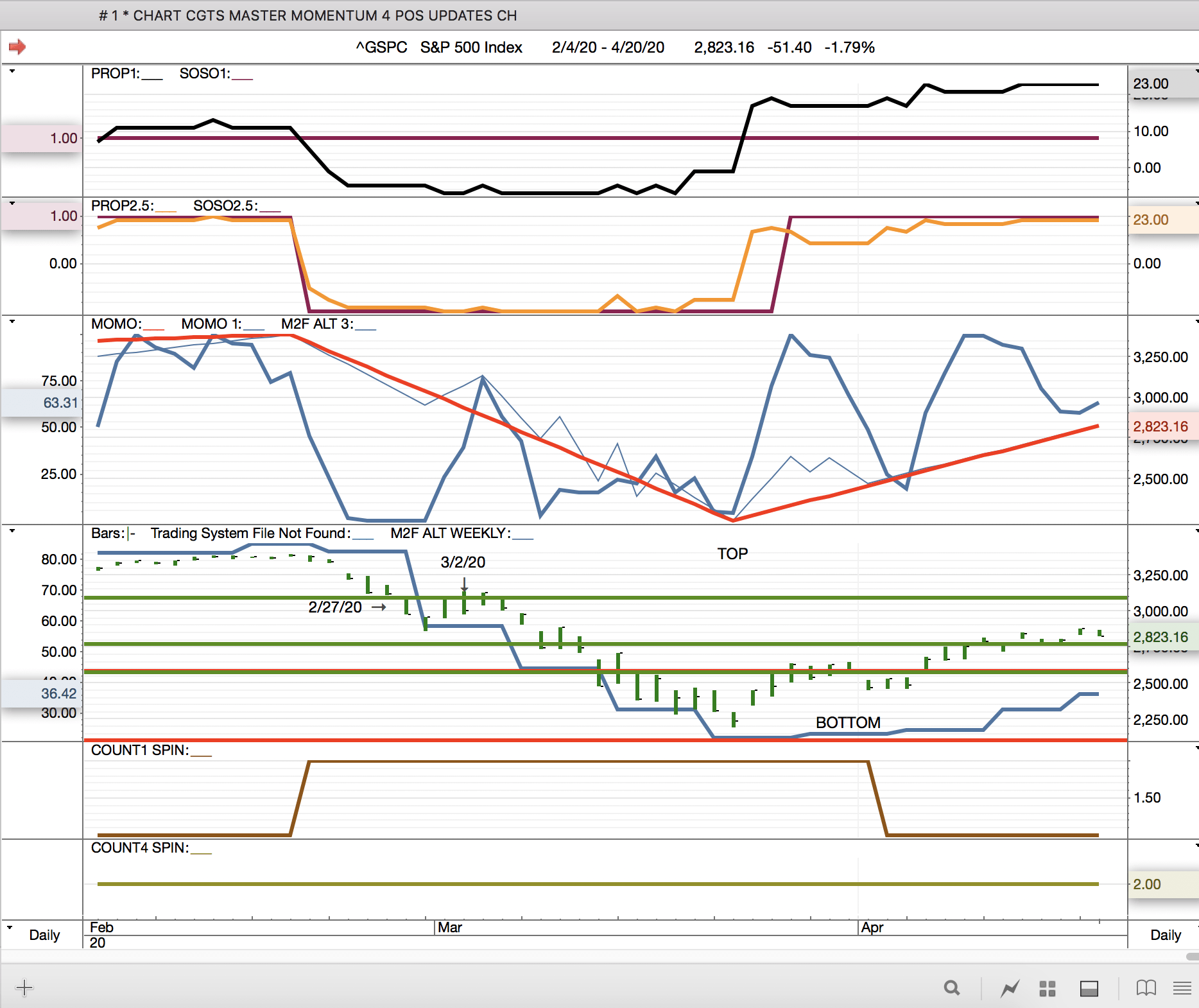1199x1008 pixels.
Task: Click the magnifying glass search icon
Action: point(952,988)
